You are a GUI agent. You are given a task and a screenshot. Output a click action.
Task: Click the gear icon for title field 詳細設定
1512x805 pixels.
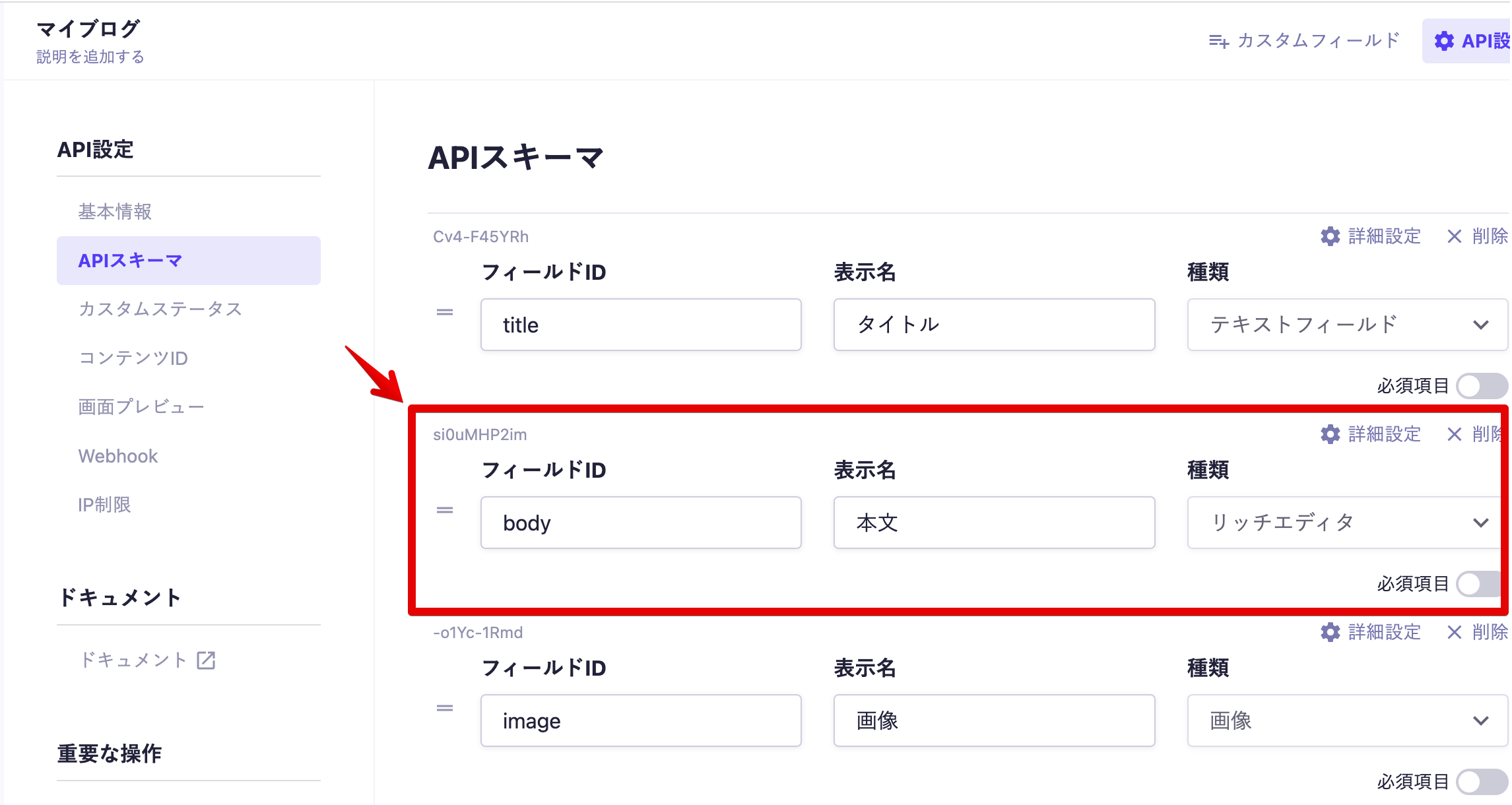1330,236
